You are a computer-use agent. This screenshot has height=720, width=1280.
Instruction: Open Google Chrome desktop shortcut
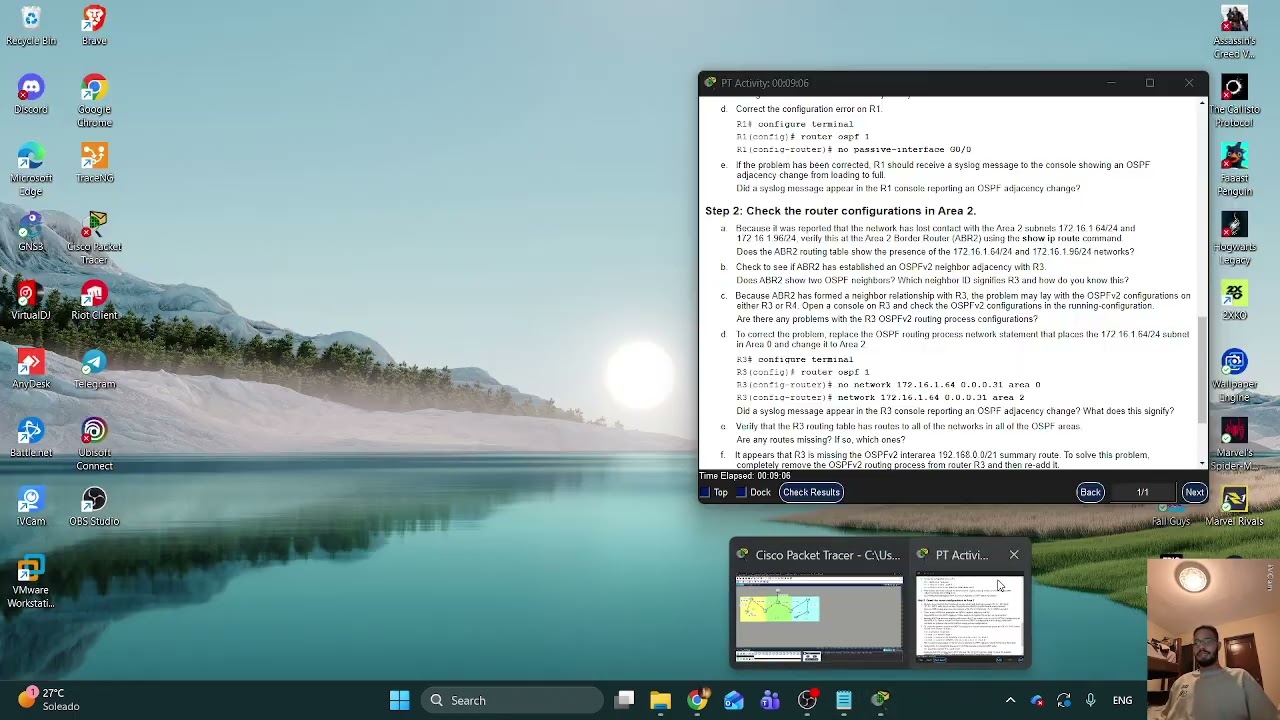(94, 102)
